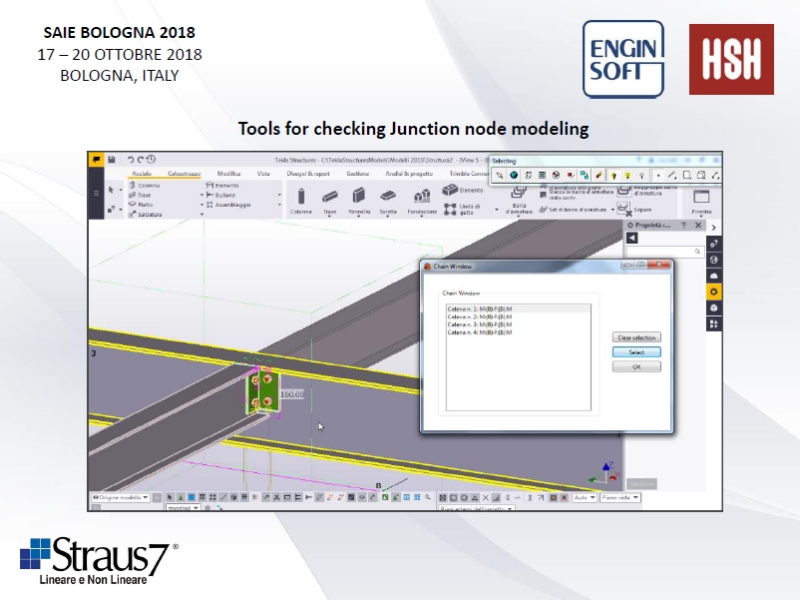Click the Fondazioni foundation tool icon
Screen dimensions: 800x600
tap(422, 196)
